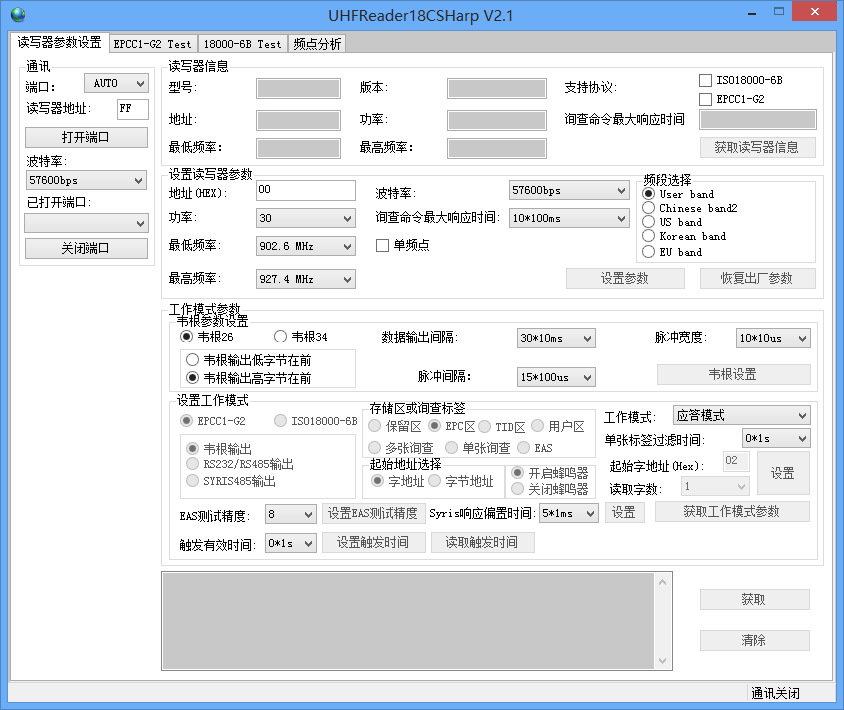Click the 清除 button
844x710 pixels.
point(754,640)
